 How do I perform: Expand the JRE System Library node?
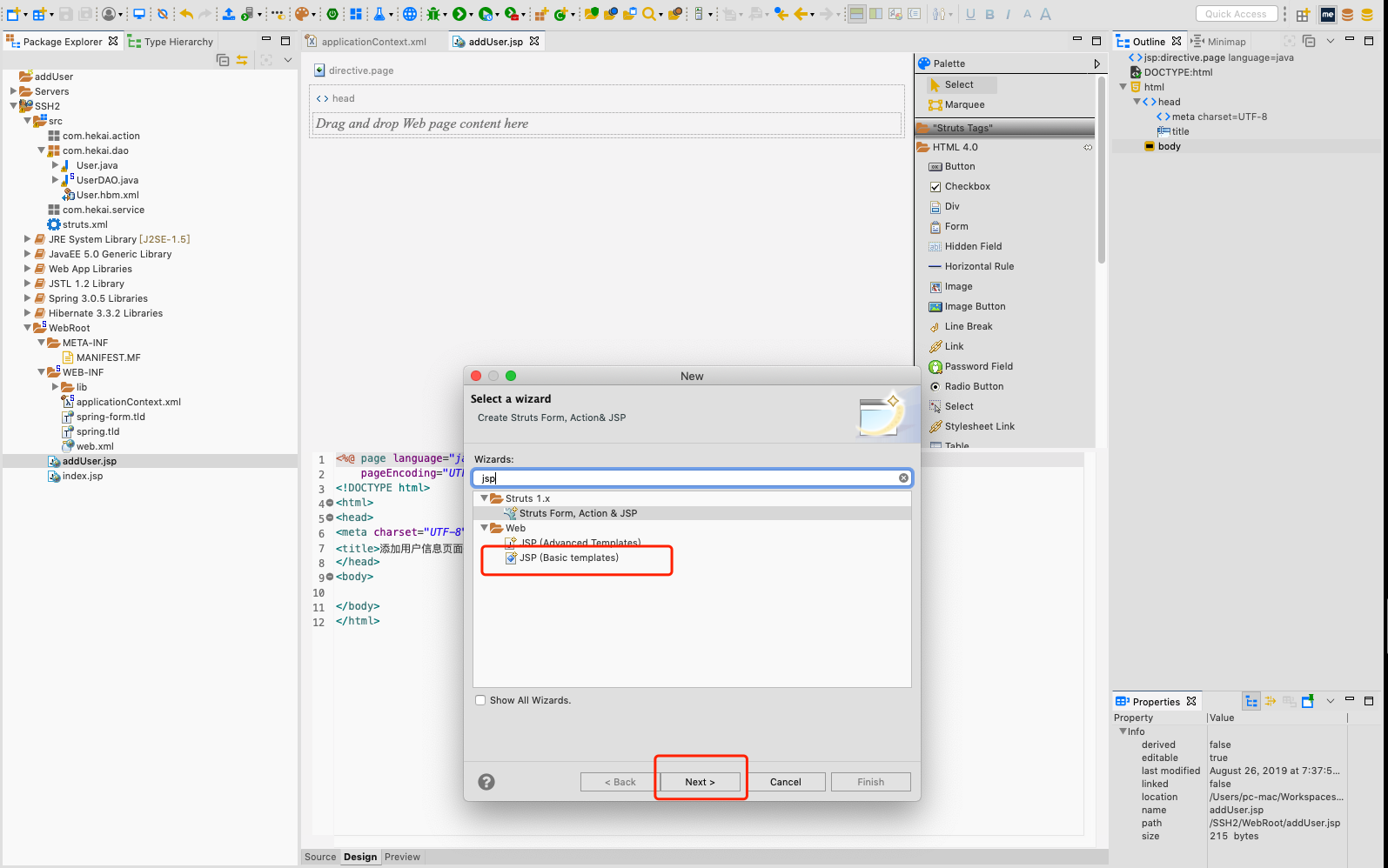(x=28, y=239)
